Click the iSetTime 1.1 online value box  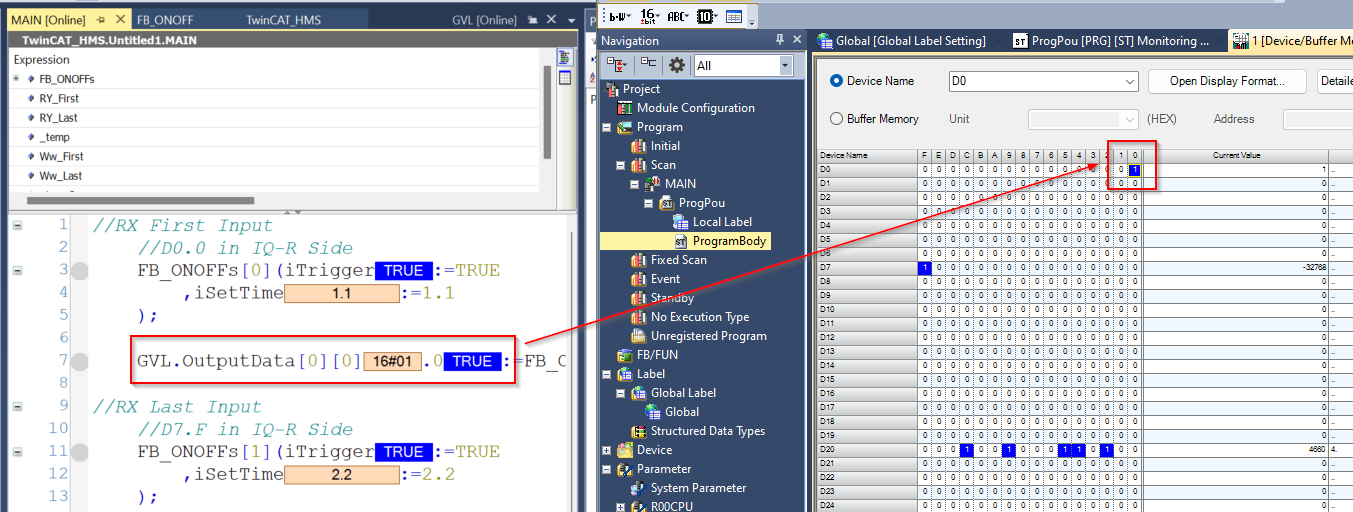pos(341,294)
